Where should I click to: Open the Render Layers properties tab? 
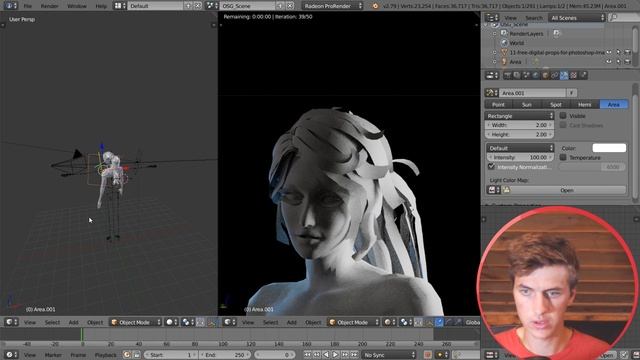pyautogui.click(x=517, y=76)
